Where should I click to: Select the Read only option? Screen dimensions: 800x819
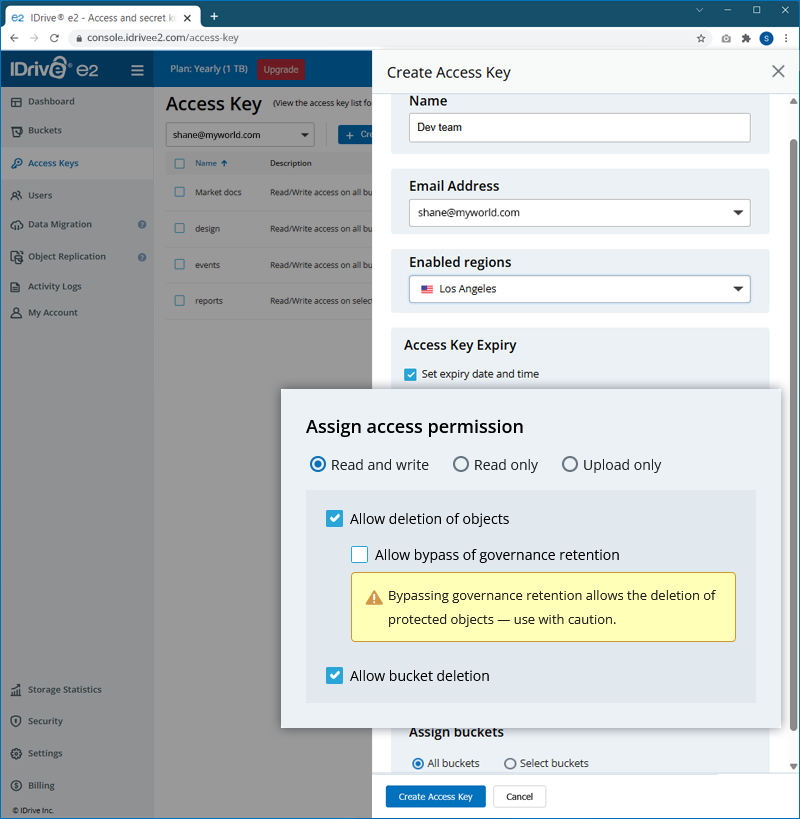click(x=461, y=464)
